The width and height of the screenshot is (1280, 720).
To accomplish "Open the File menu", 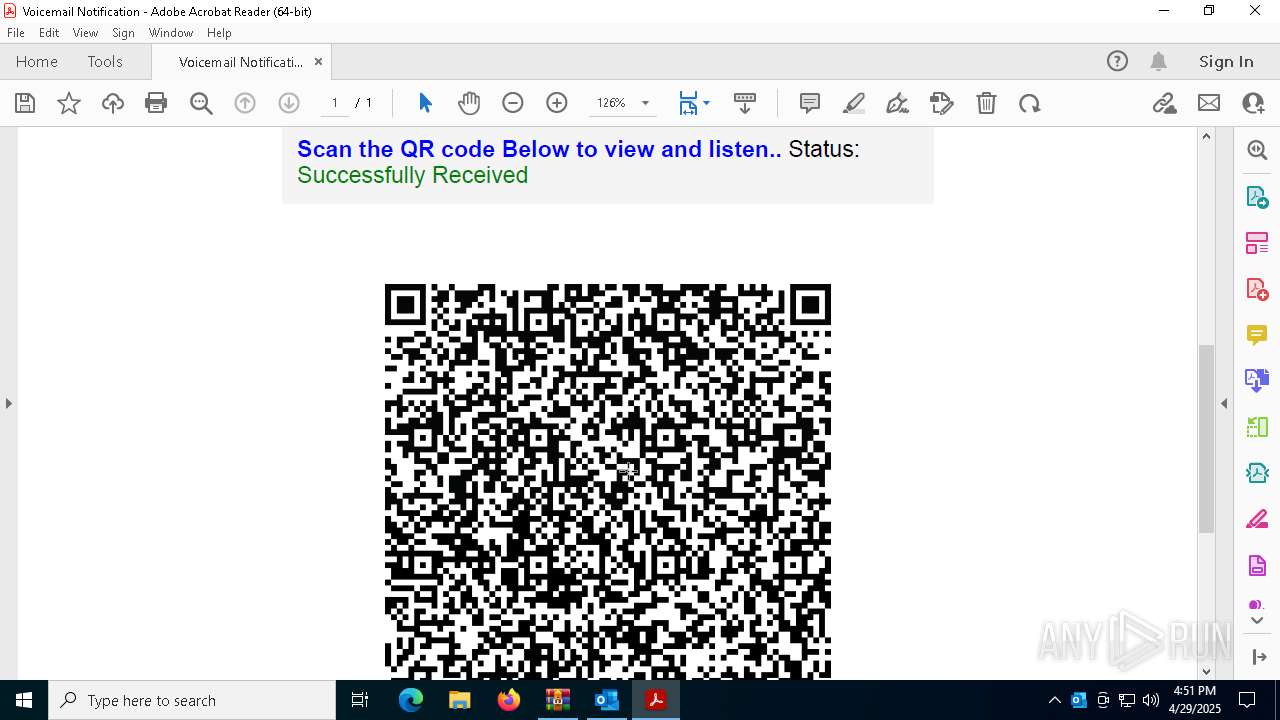I will [16, 33].
